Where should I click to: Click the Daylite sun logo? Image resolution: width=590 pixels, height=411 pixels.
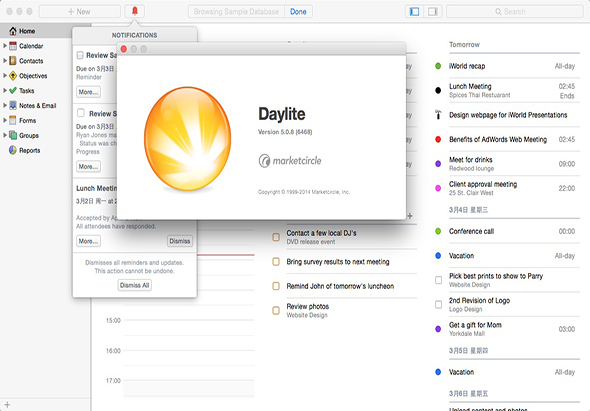[x=187, y=139]
